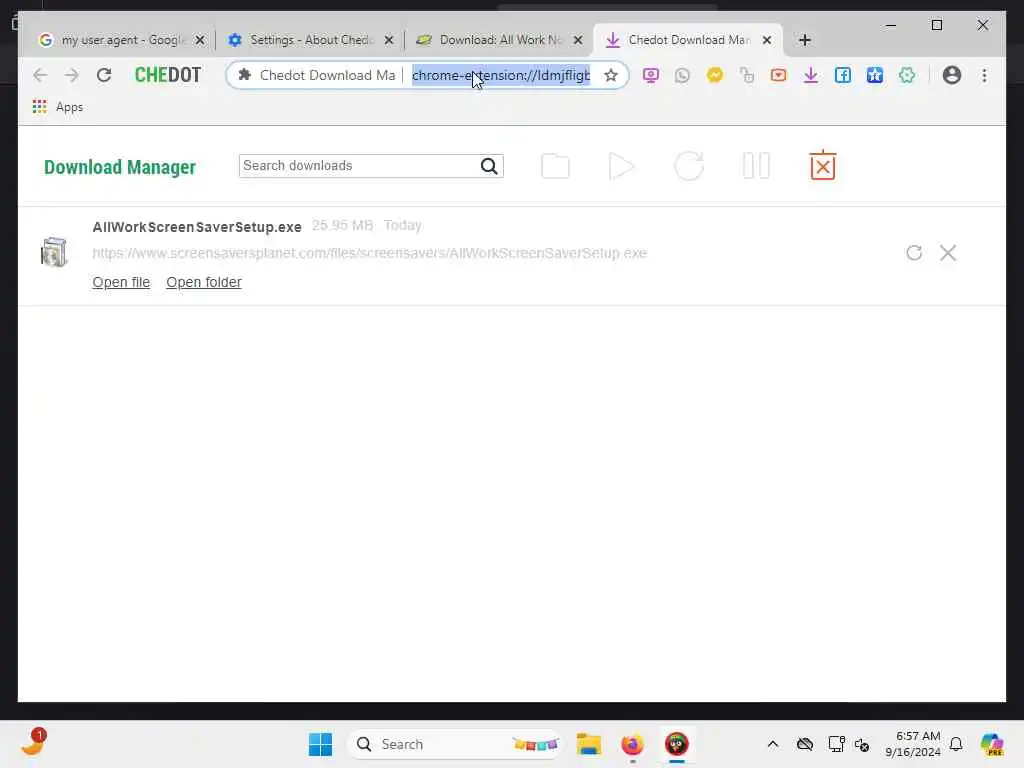This screenshot has height=768, width=1024.
Task: Click the screensaversplanet.com download URL
Action: [370, 253]
